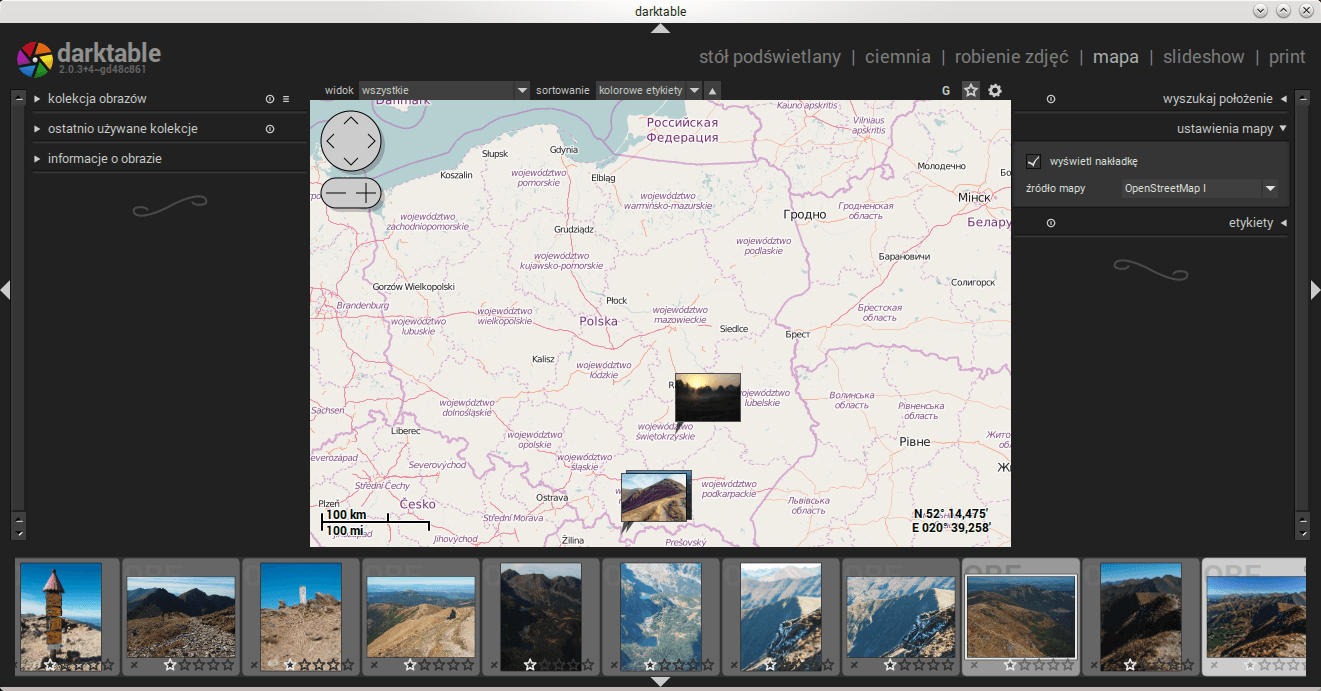Maximize the darktable window
Image resolution: width=1321 pixels, height=691 pixels.
[x=1283, y=11]
